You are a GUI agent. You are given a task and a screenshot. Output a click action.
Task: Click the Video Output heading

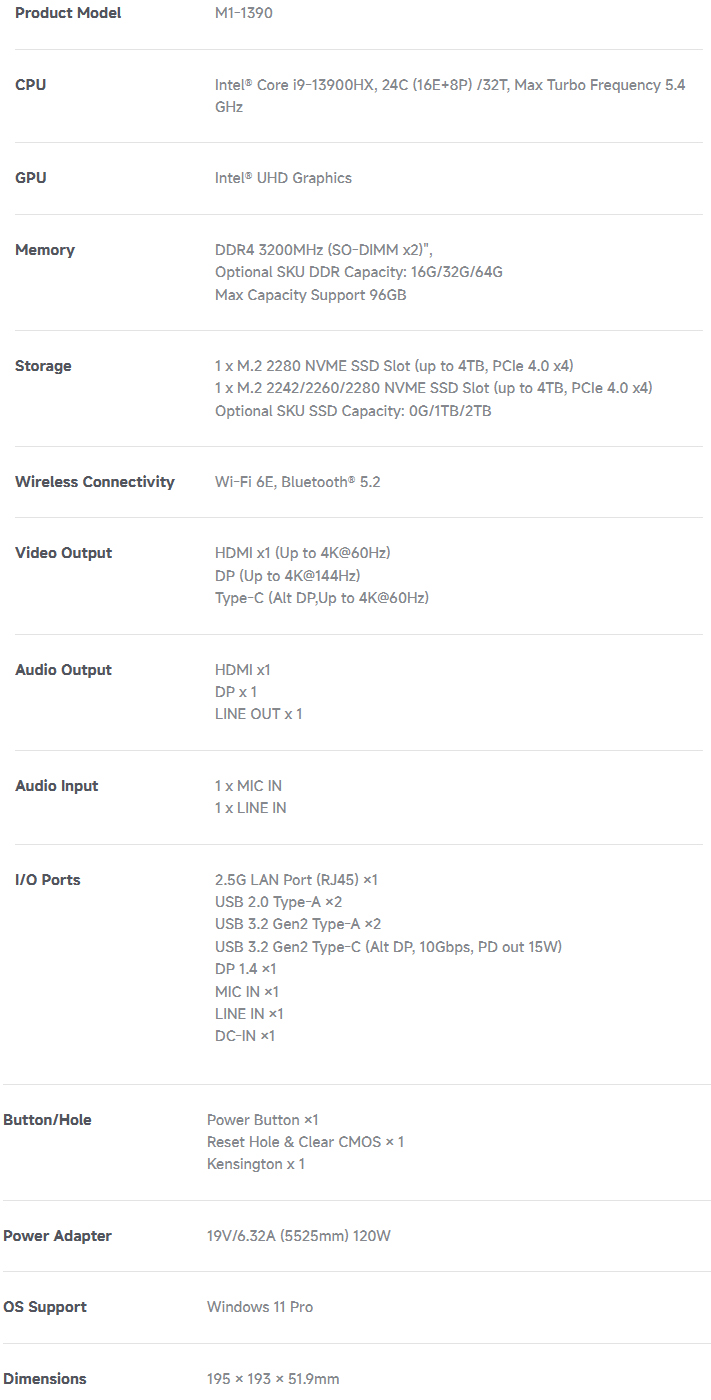pyautogui.click(x=64, y=553)
